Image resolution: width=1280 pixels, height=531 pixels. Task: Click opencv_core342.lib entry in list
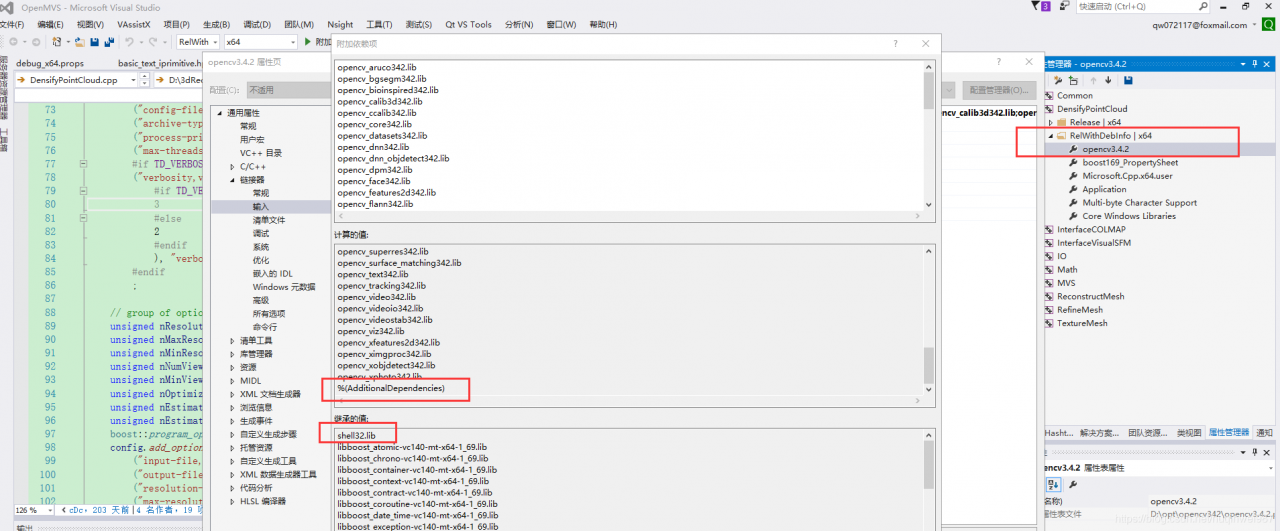[373, 124]
